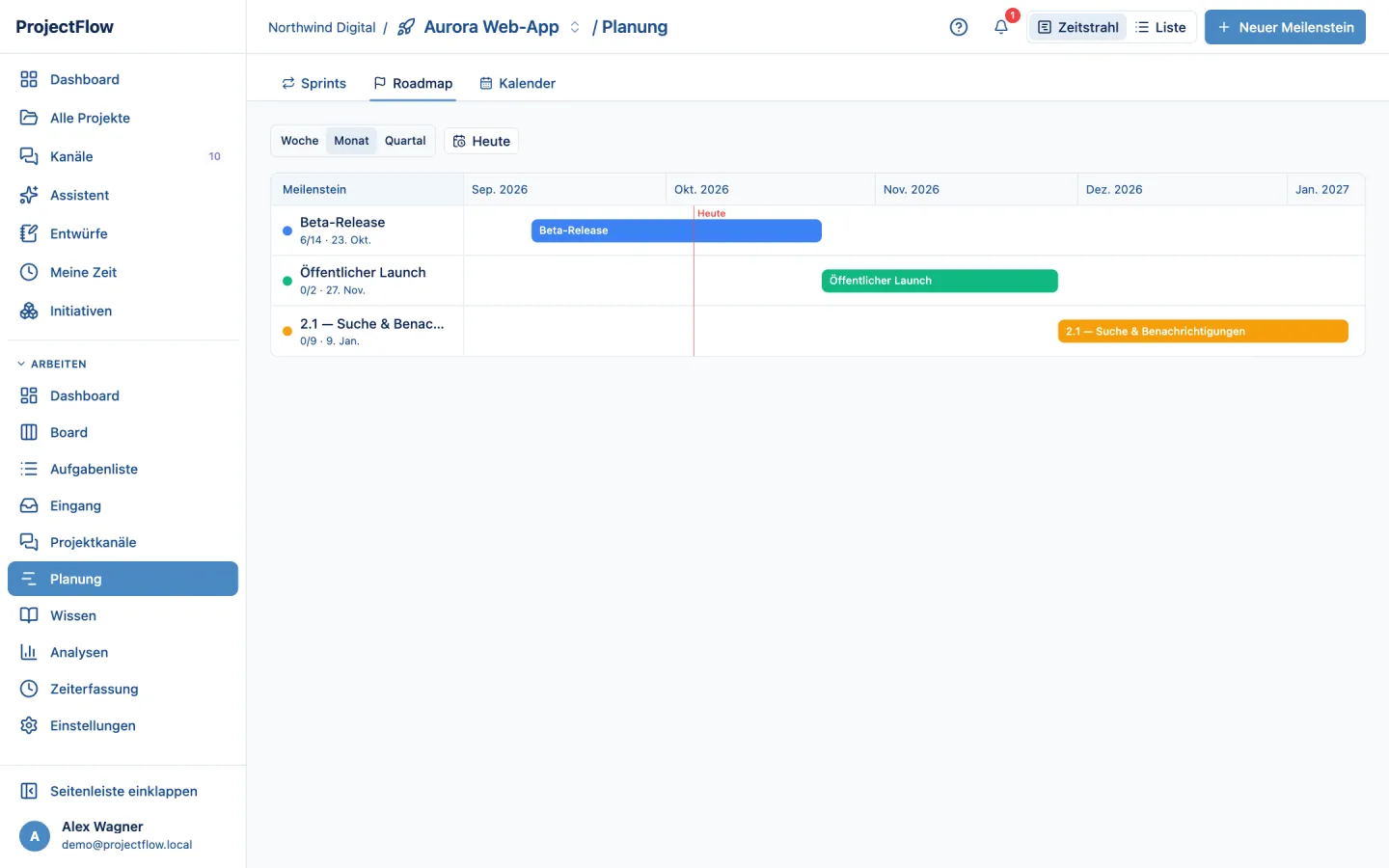
Task: Open Entwürfe pencil icon
Action: (29, 233)
